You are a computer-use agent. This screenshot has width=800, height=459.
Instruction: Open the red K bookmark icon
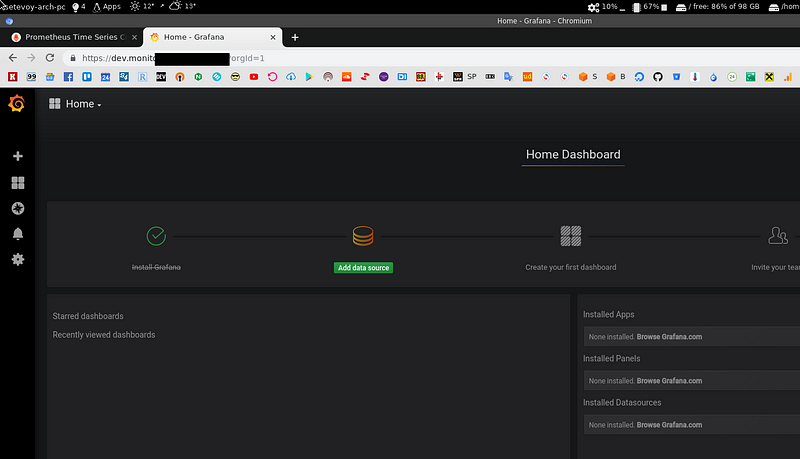click(13, 76)
